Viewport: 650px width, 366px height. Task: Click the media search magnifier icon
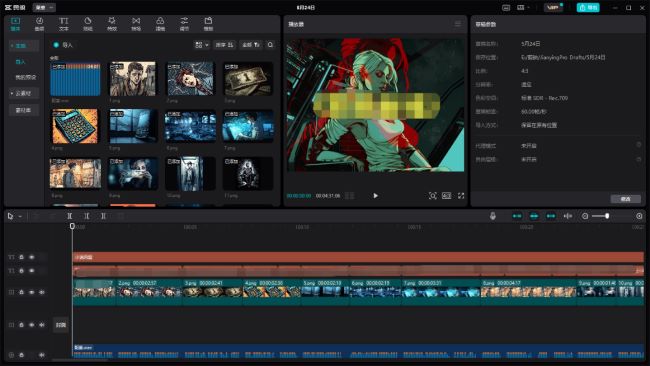click(x=270, y=45)
